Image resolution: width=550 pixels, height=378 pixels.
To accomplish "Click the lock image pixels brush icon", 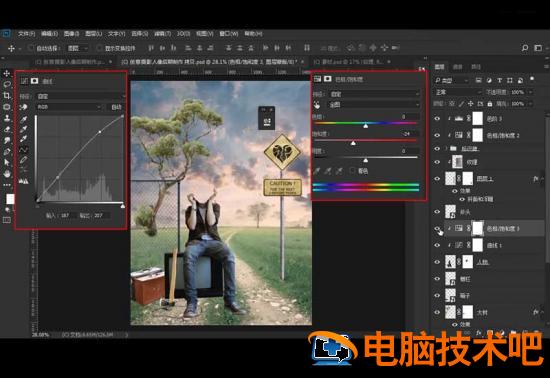I will 461,104.
